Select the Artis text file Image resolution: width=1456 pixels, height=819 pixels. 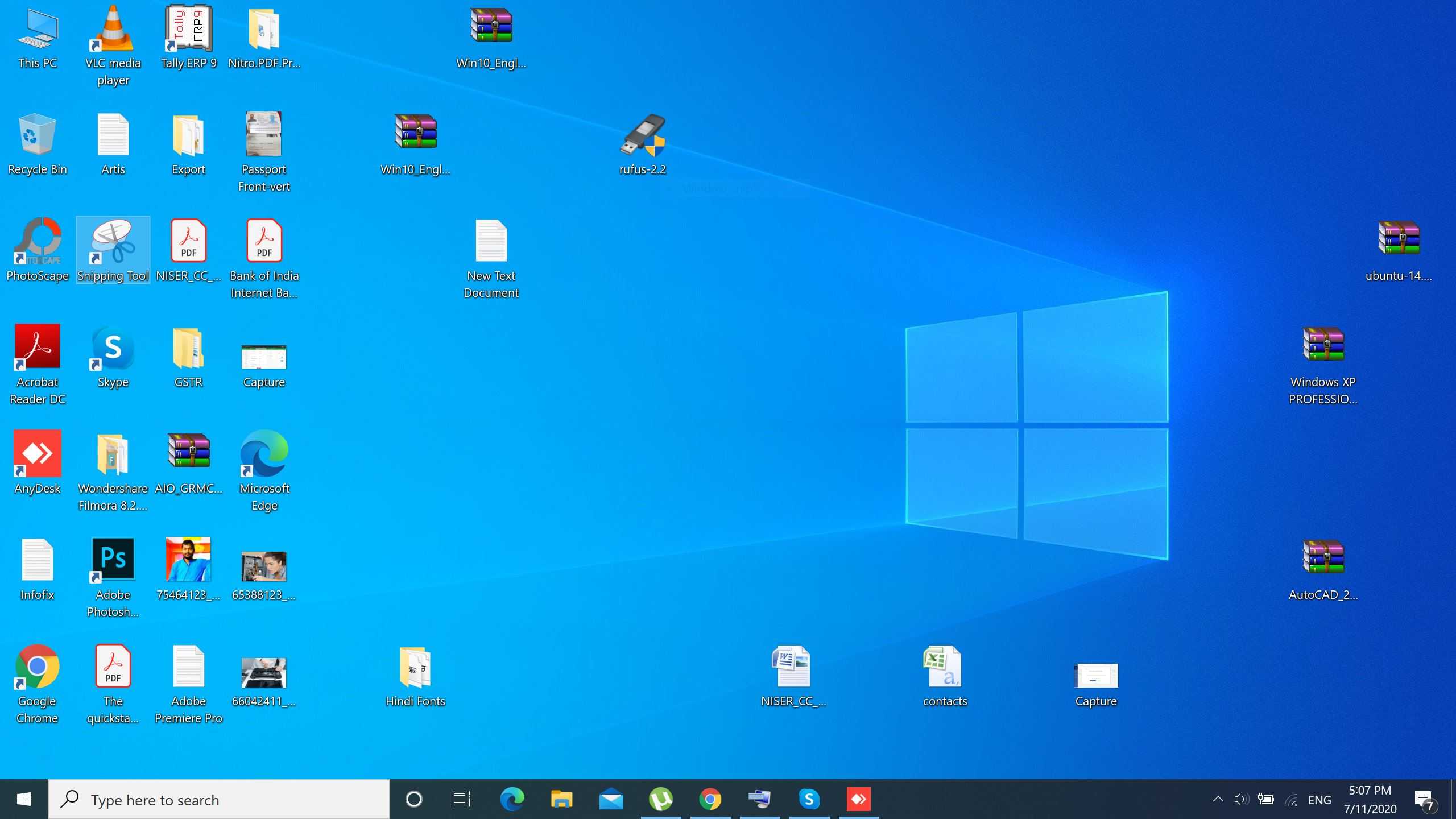coord(113,144)
